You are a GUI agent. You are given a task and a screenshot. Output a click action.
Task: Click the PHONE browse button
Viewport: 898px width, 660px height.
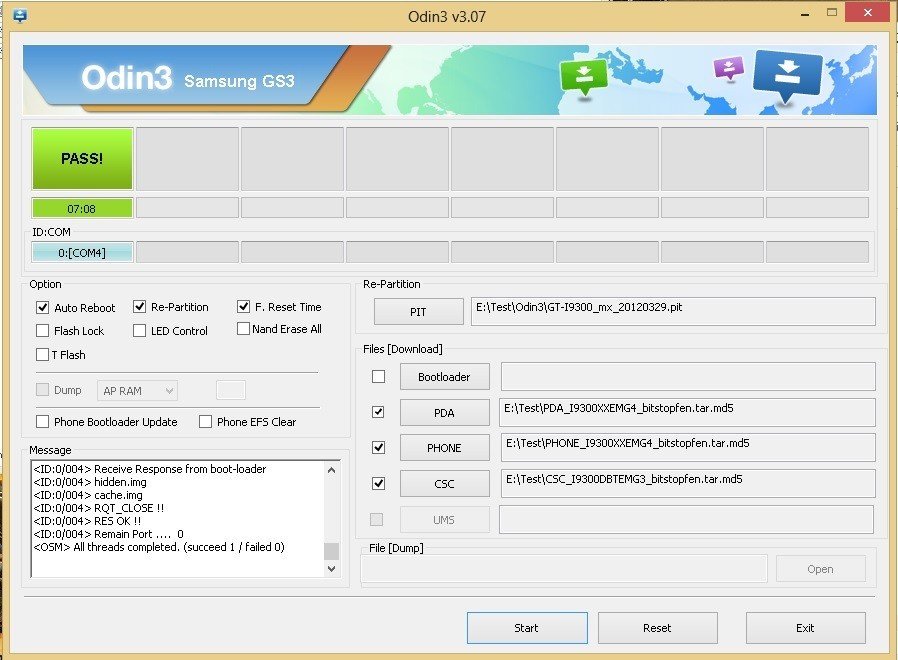[x=444, y=447]
